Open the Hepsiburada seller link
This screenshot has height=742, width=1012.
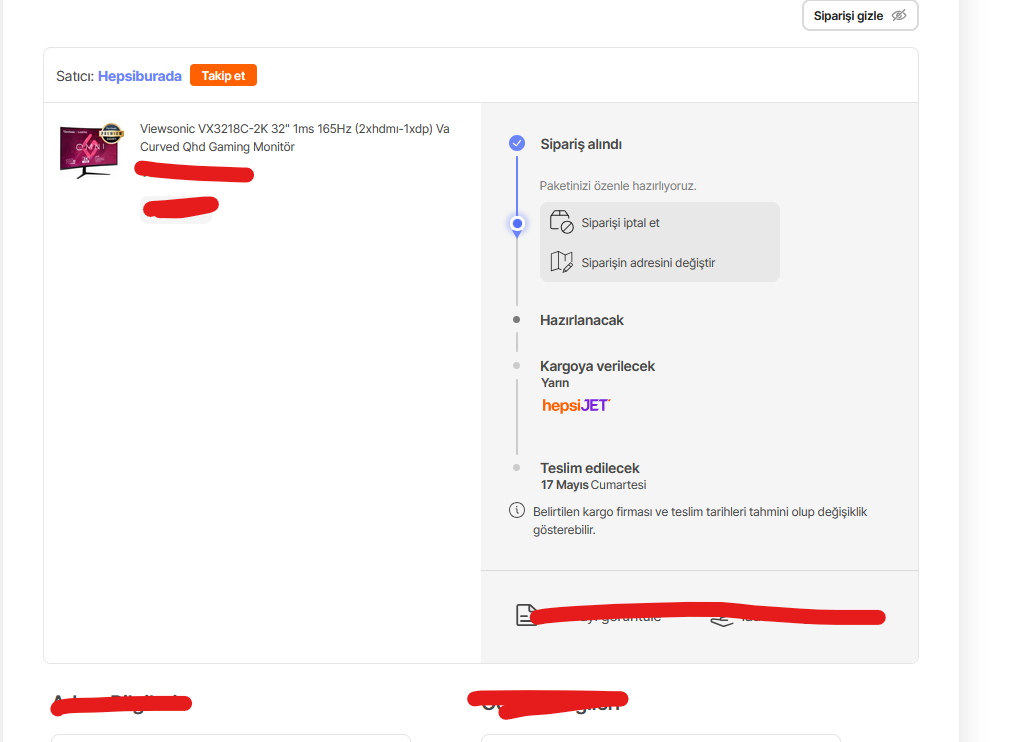pyautogui.click(x=139, y=76)
